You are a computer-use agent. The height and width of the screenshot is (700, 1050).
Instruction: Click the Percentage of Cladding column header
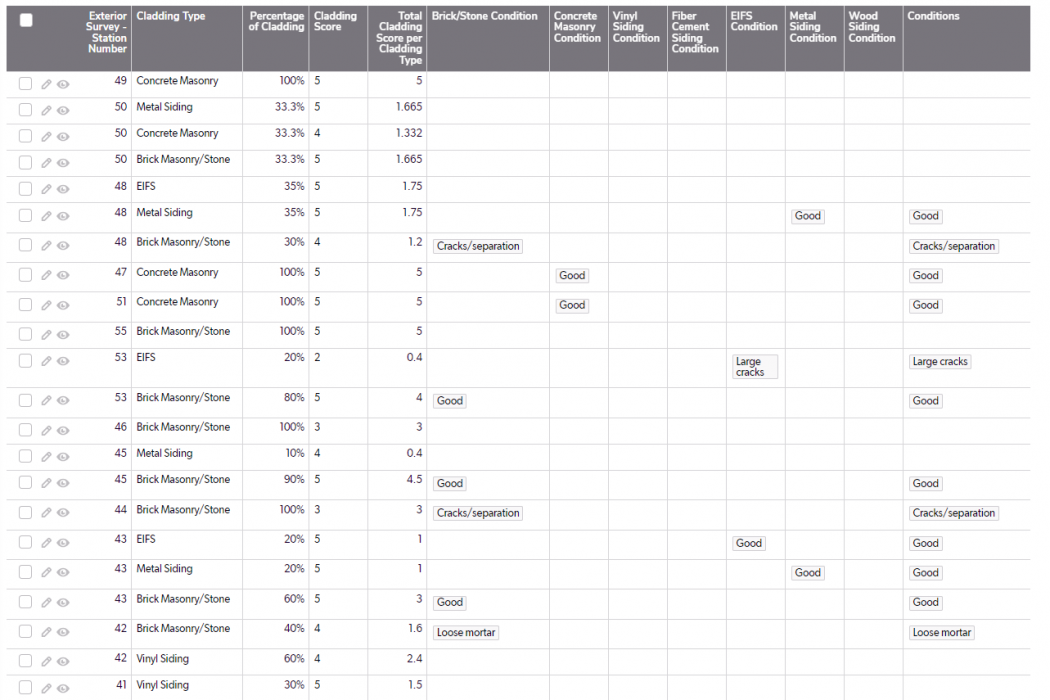(x=276, y=22)
